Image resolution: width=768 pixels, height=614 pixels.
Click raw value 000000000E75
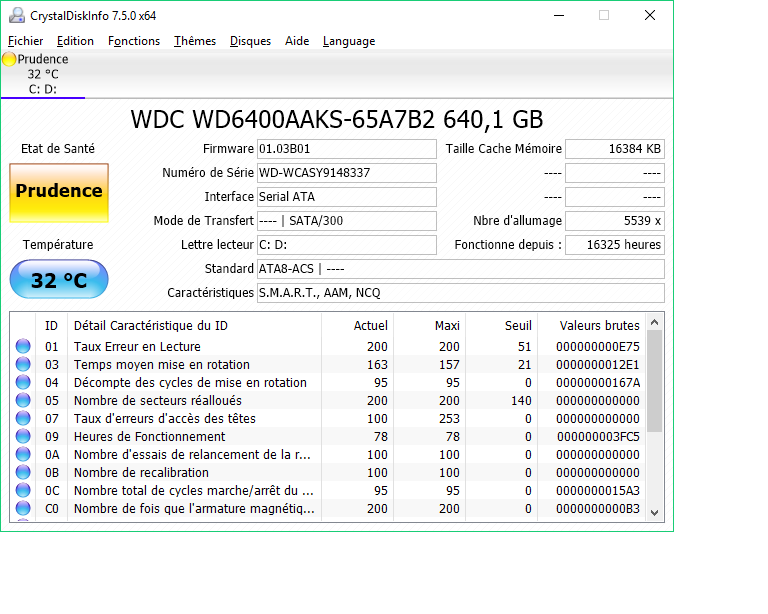point(598,347)
